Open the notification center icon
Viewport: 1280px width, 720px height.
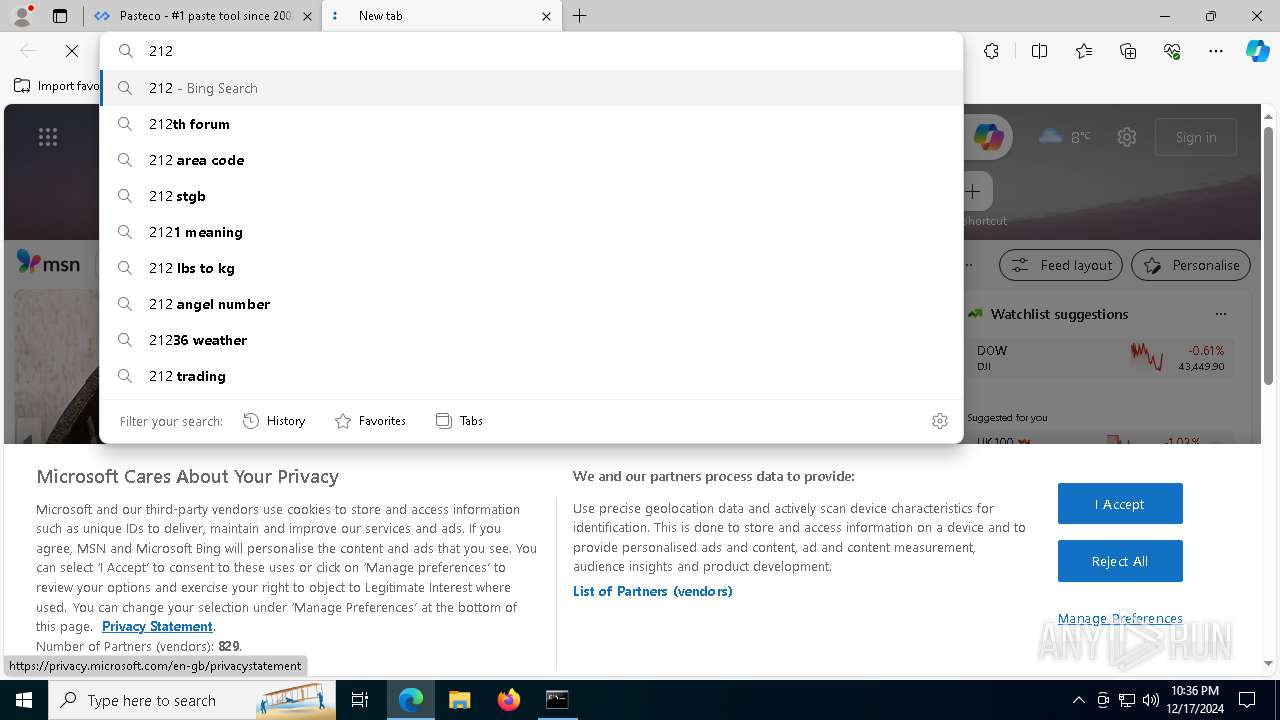1247,700
